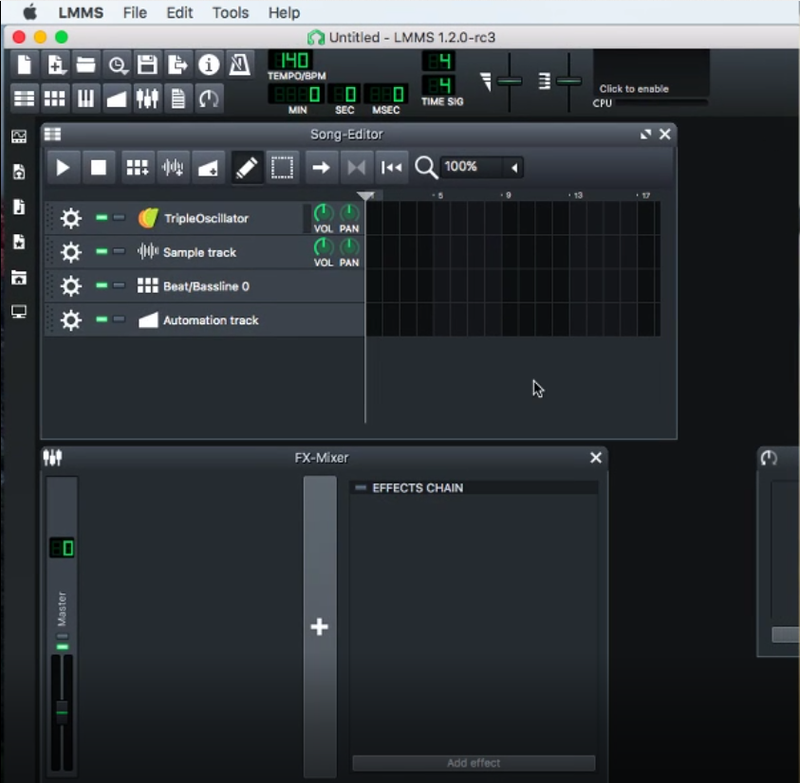The width and height of the screenshot is (800, 783).
Task: Open the File menu
Action: 135,12
